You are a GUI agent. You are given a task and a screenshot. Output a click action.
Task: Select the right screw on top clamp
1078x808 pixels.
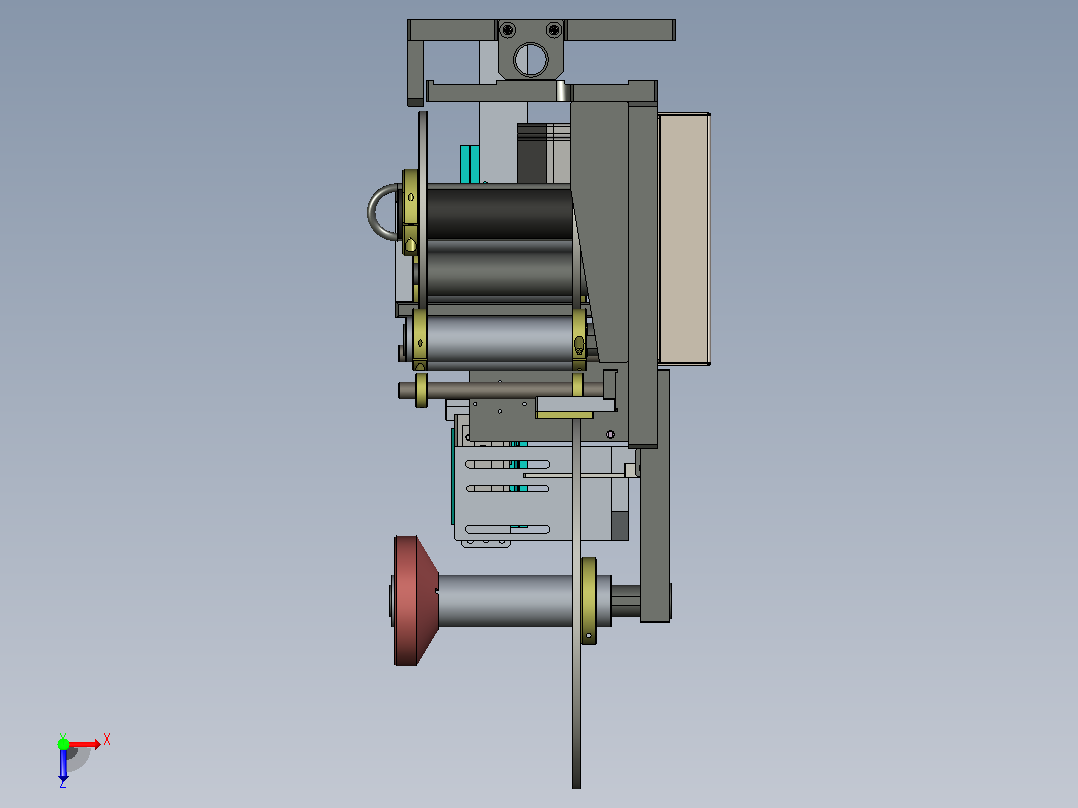tap(553, 30)
